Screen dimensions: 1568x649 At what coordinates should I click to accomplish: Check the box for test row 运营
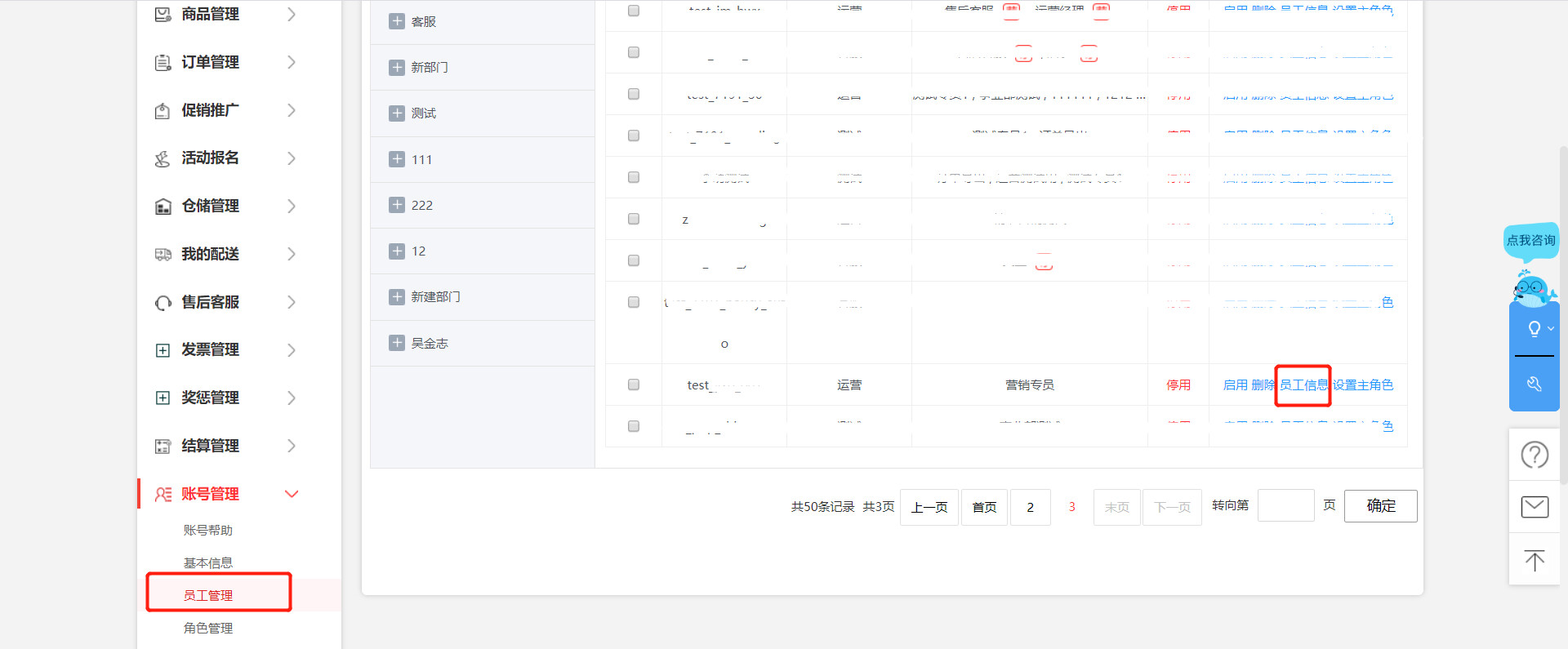click(x=633, y=385)
